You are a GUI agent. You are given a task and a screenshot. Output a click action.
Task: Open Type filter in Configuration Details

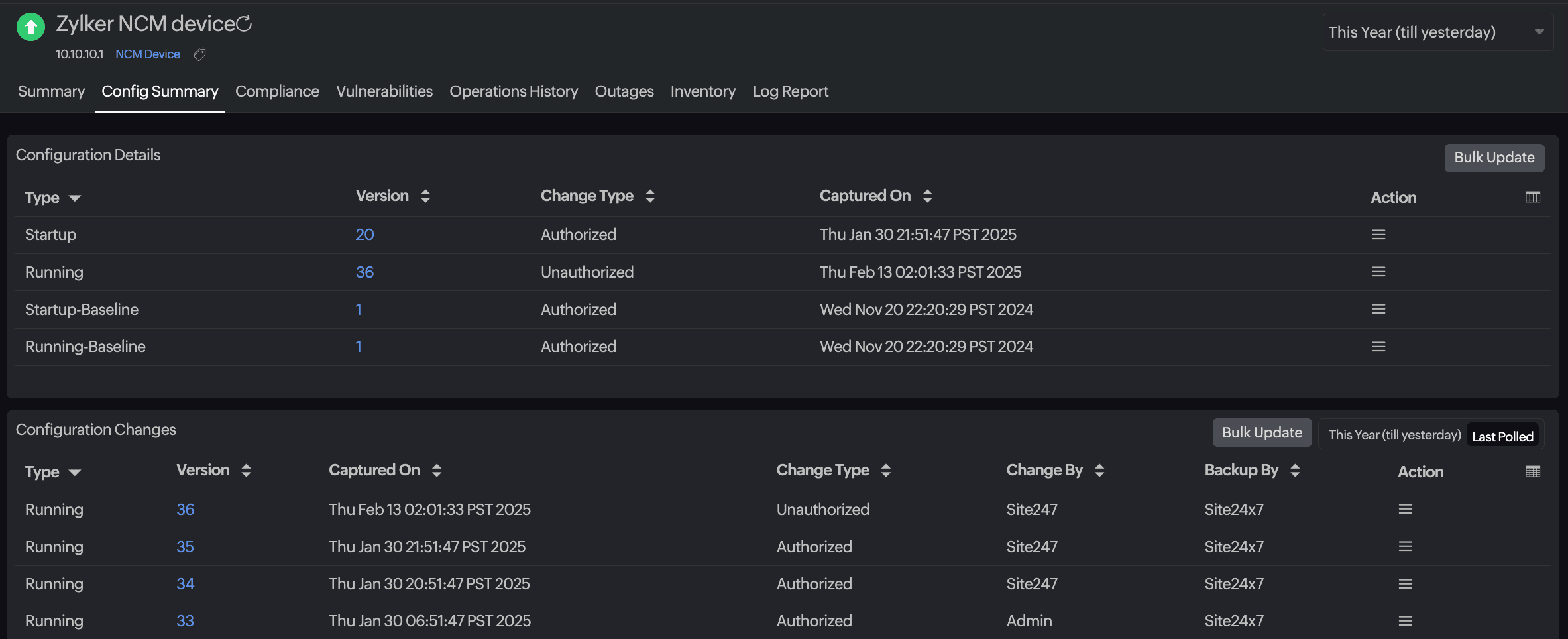click(x=74, y=198)
